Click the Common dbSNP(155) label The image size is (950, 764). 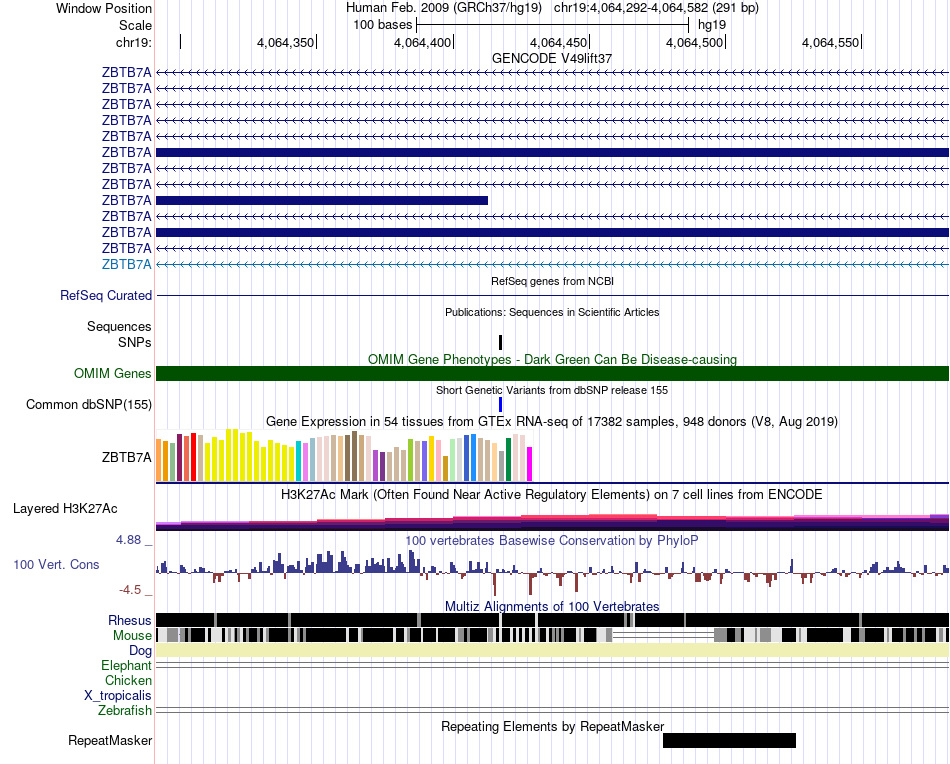tap(89, 404)
